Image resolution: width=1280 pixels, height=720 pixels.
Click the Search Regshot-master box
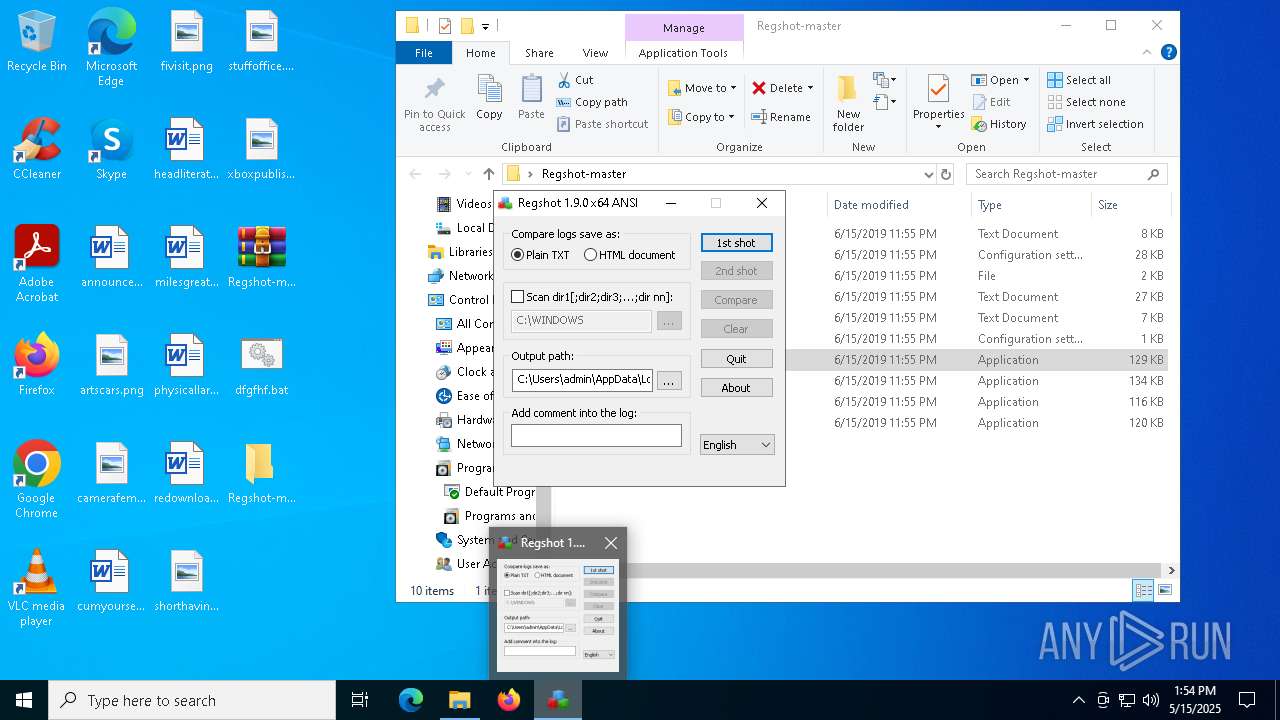pos(1067,174)
